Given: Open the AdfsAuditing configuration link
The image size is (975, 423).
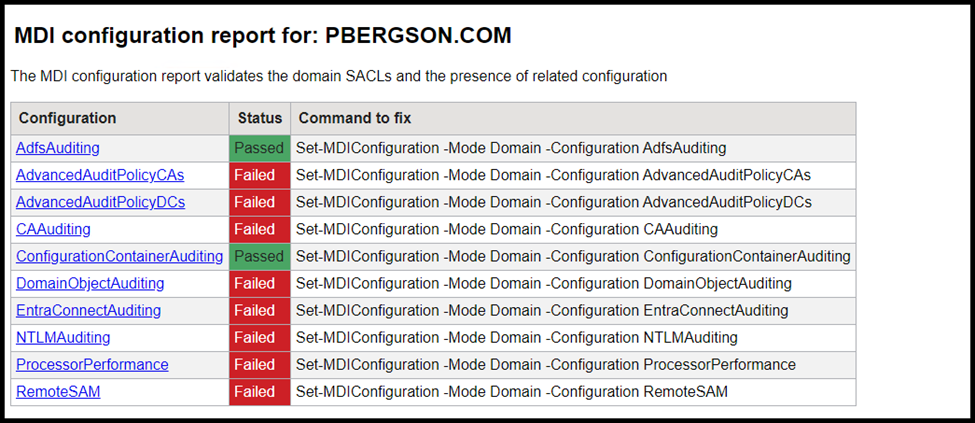Looking at the screenshot, I should pos(58,148).
